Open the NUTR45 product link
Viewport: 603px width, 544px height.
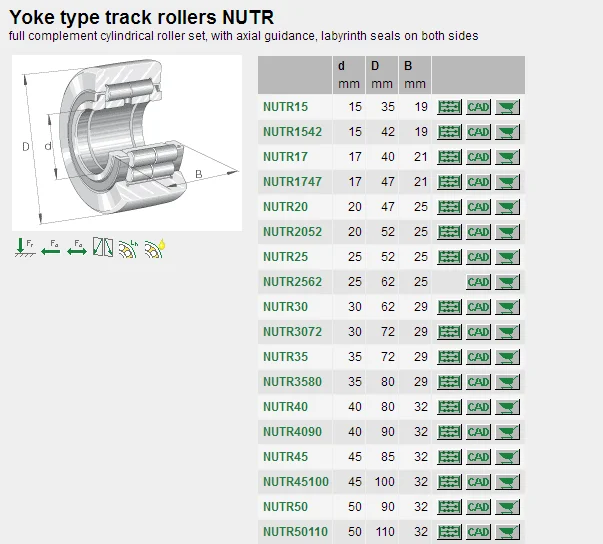click(285, 457)
